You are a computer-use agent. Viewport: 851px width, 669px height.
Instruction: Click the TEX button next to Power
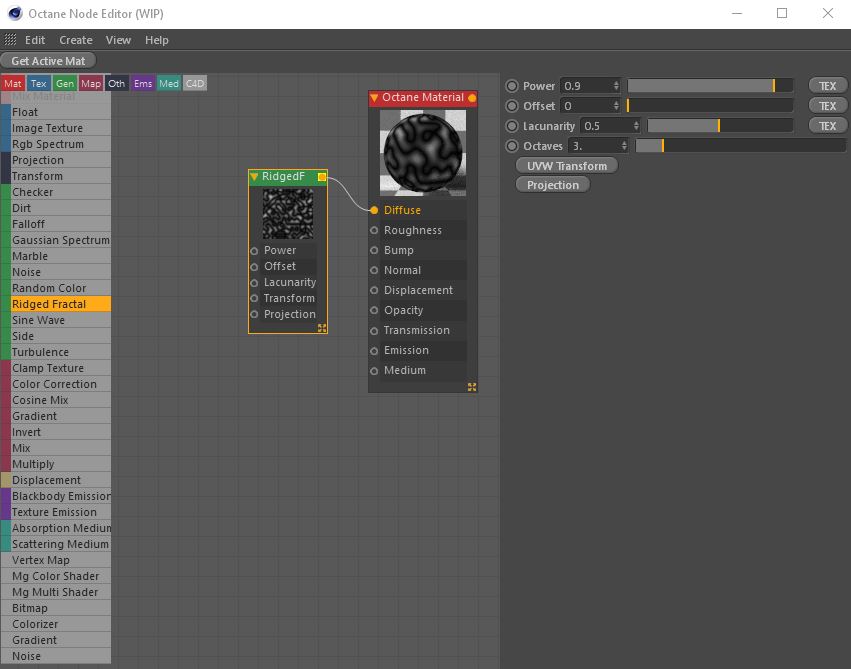click(x=827, y=85)
